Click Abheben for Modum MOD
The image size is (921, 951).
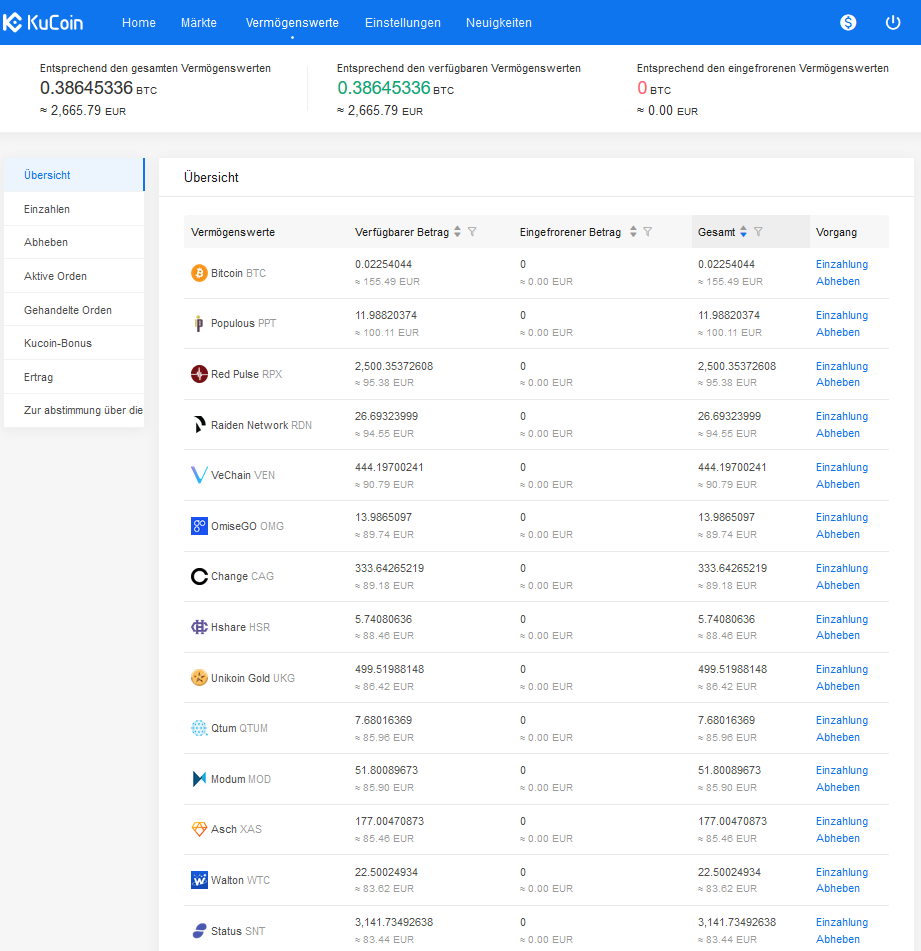pos(837,787)
